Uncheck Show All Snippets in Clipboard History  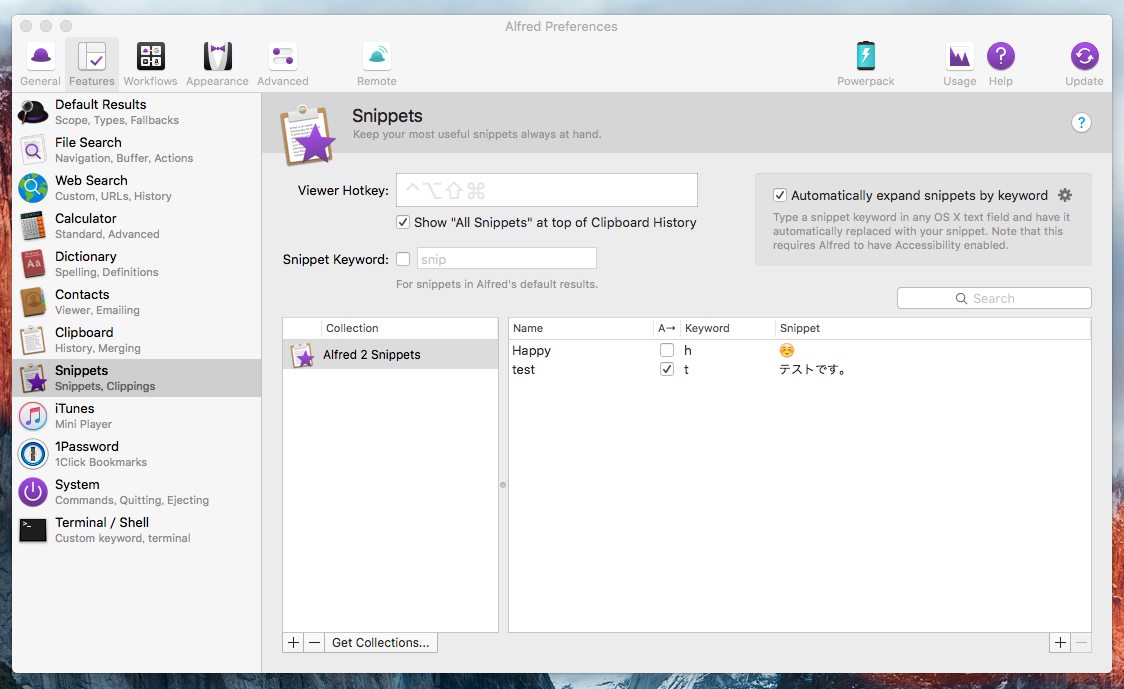click(403, 222)
